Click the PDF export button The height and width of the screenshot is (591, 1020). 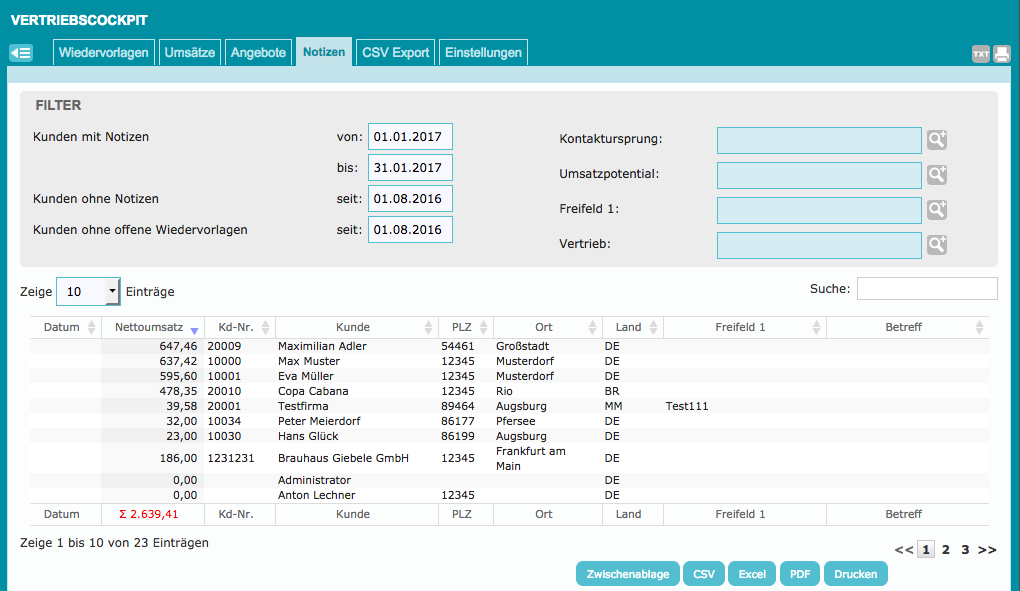800,574
